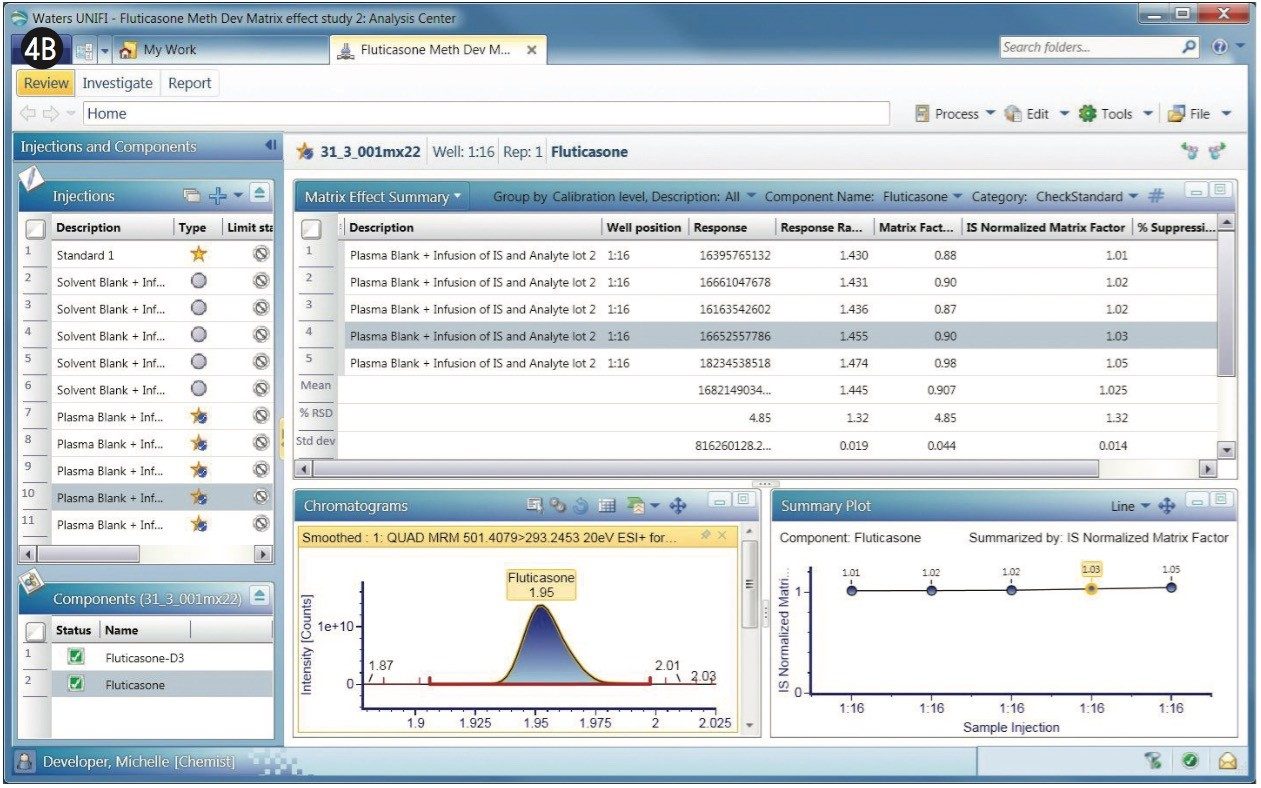This screenshot has width=1261, height=788.
Task: Toggle the select-all box in Components table
Action: pyautogui.click(x=35, y=631)
